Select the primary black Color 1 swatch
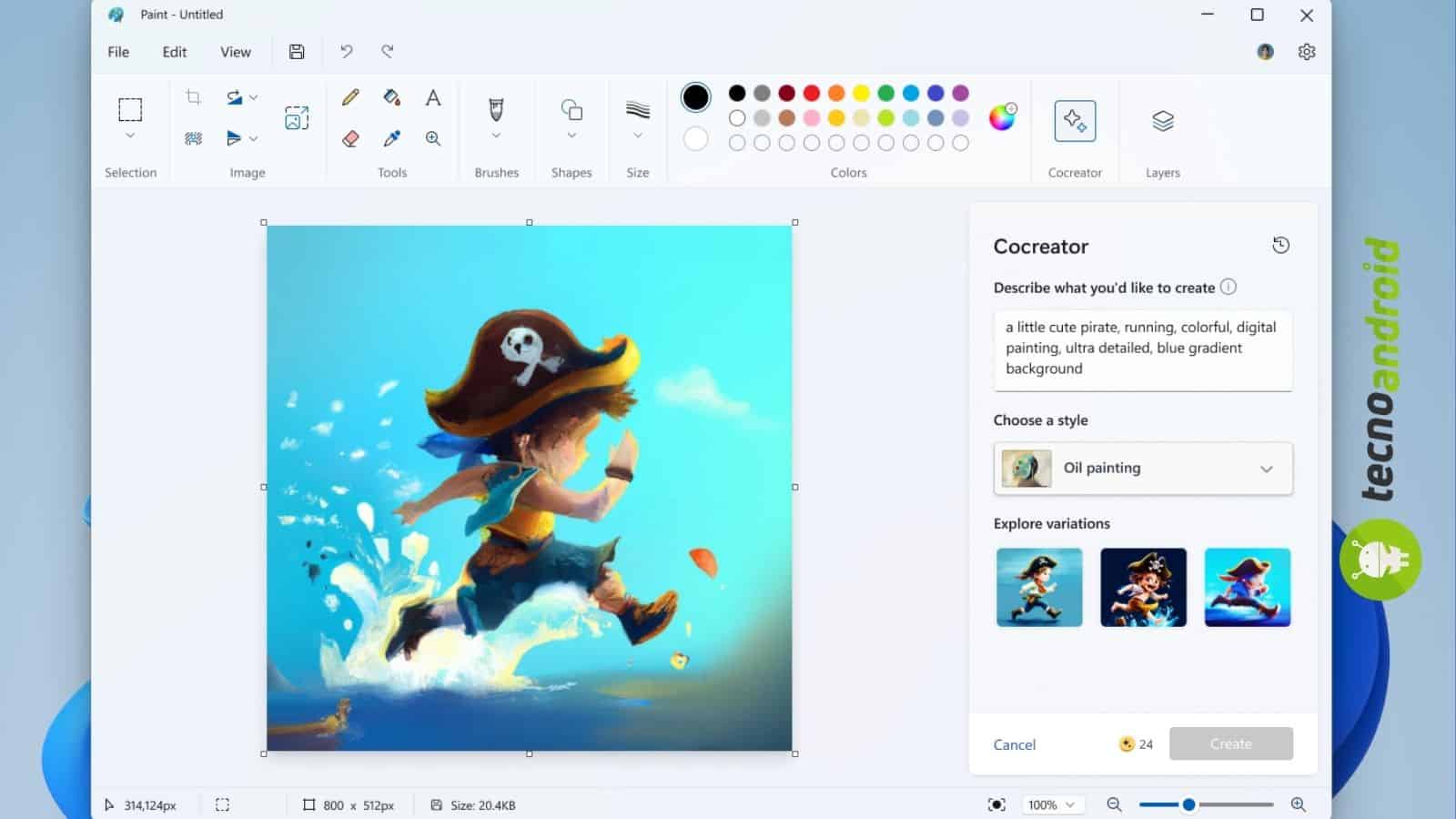This screenshot has height=819, width=1456. click(x=696, y=97)
